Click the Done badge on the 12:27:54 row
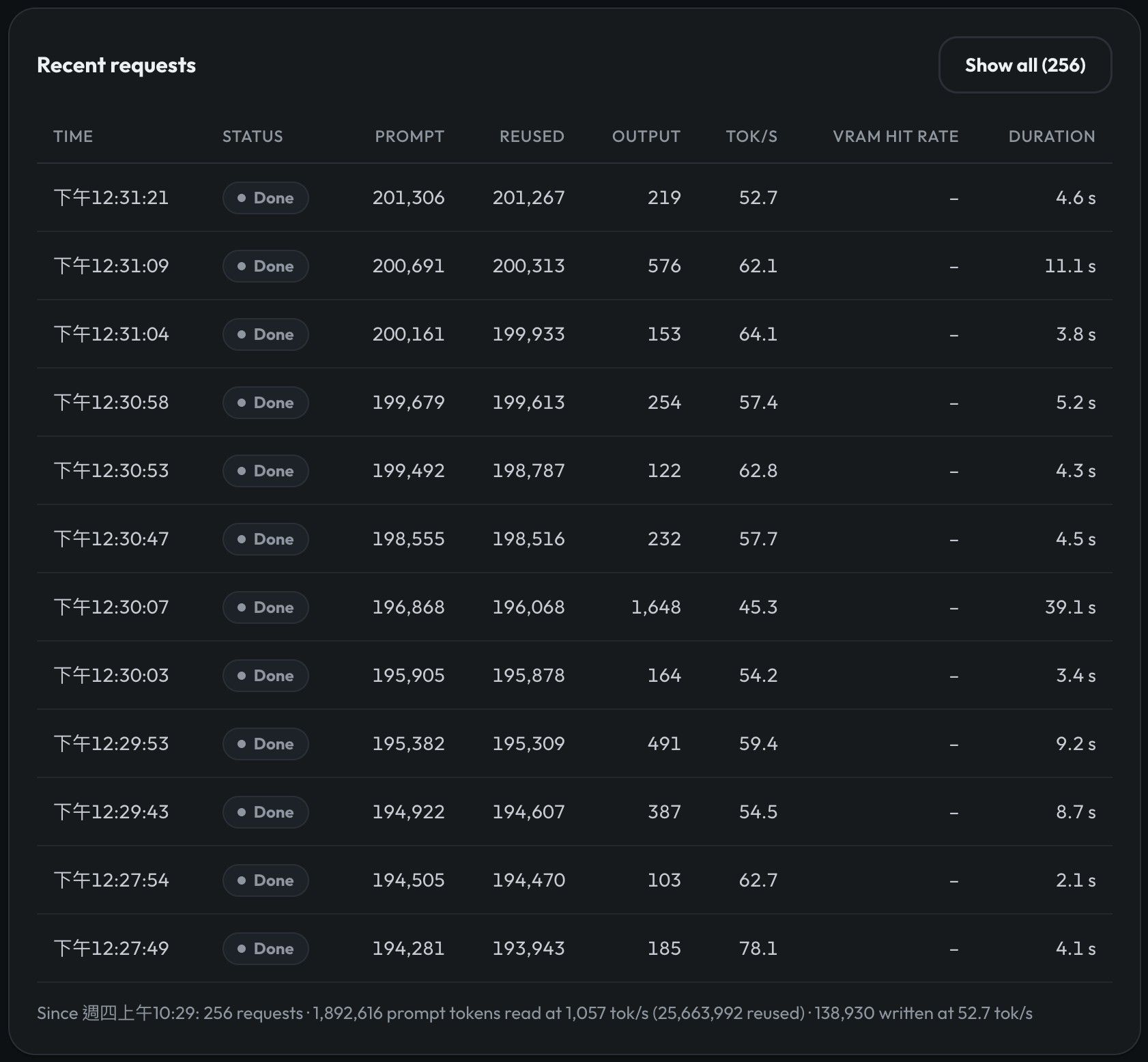The image size is (1148, 1062). [266, 880]
